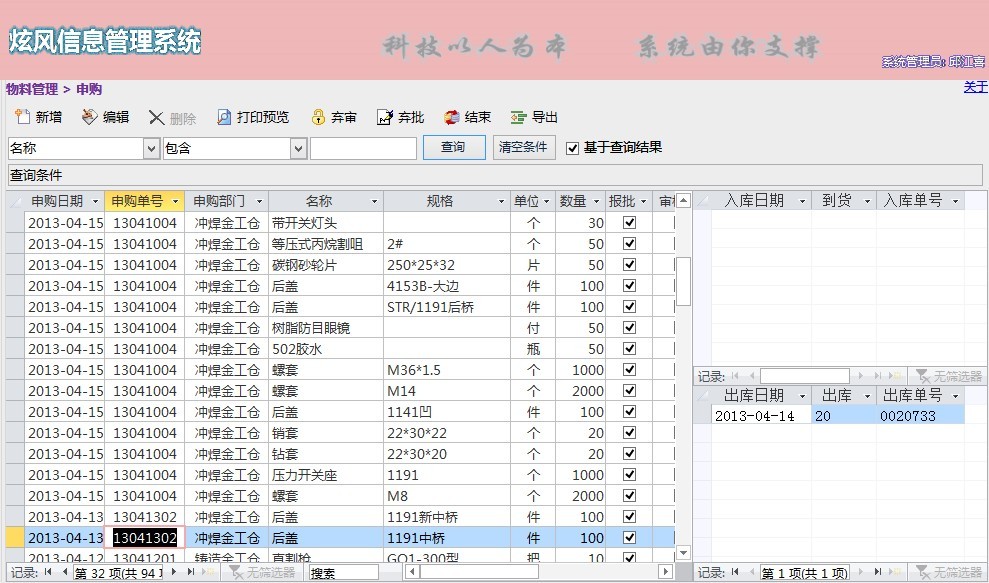Click the 物料管理 breadcrumb
989x583 pixels.
coord(32,90)
